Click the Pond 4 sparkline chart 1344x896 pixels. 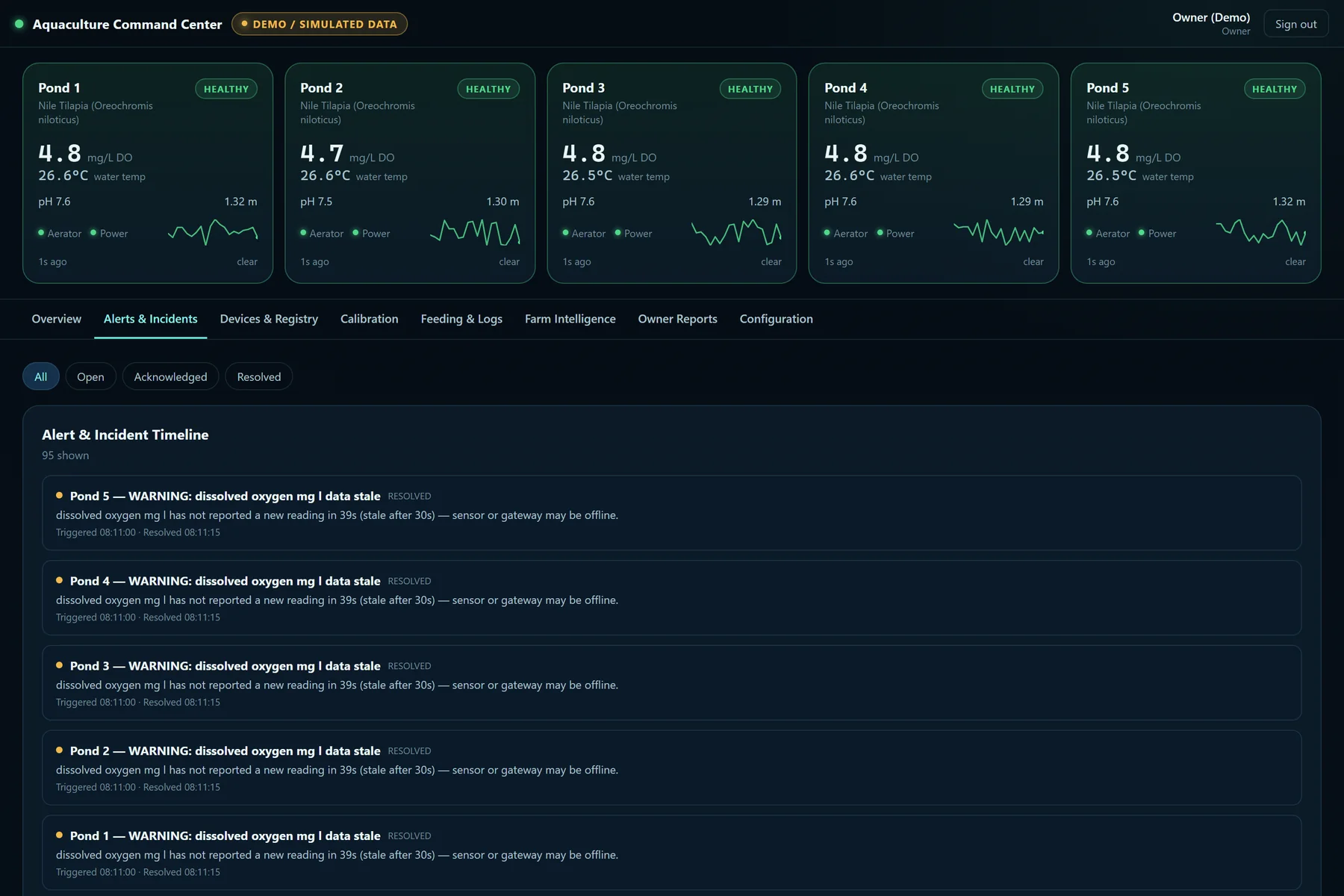click(999, 233)
